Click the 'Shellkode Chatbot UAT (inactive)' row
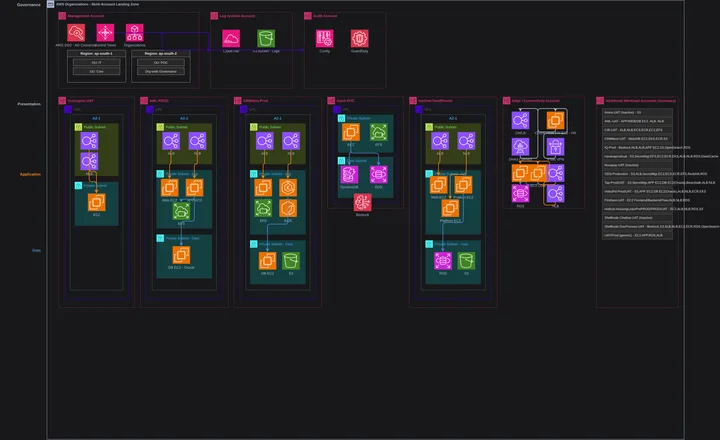This screenshot has width=720, height=440. [x=637, y=218]
